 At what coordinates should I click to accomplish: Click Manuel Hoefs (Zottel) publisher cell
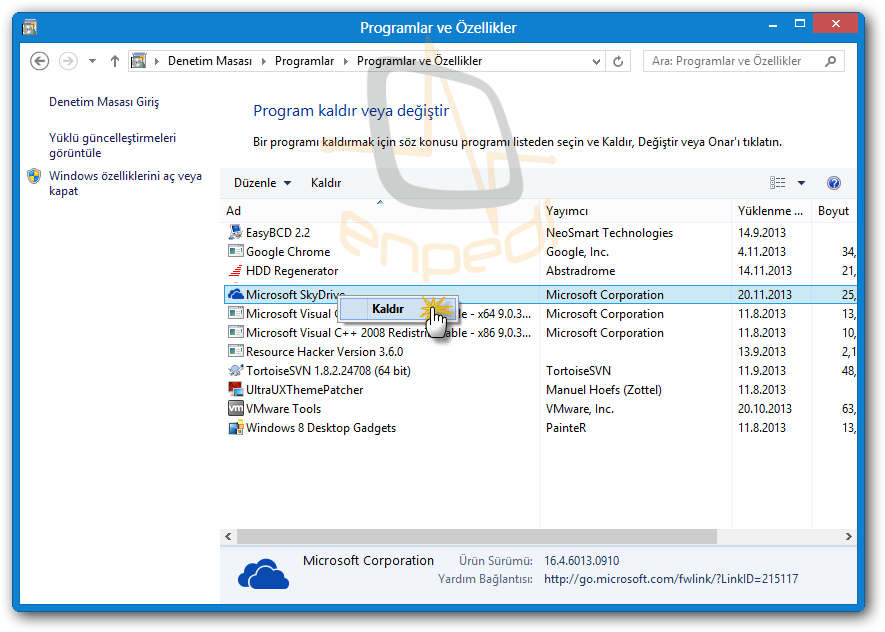tap(603, 390)
